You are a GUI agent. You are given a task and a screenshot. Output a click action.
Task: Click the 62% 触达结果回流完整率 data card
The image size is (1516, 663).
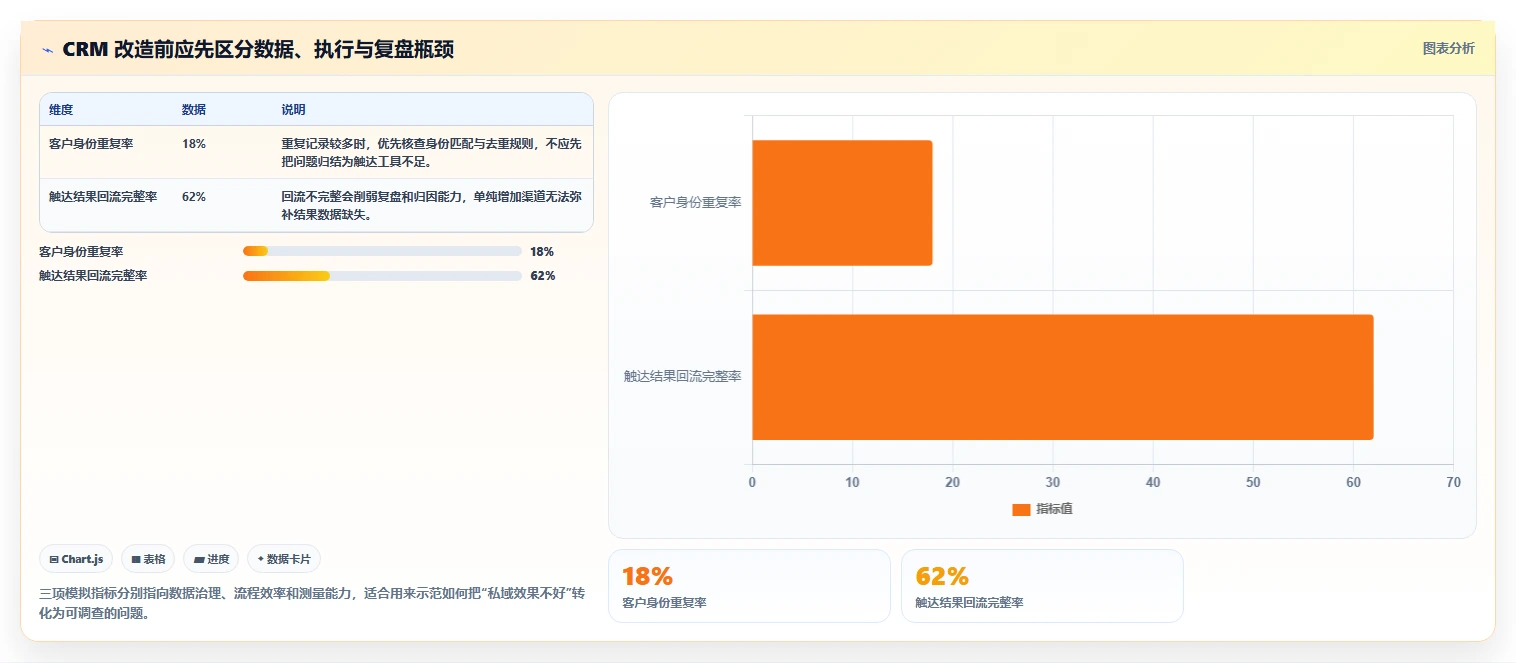click(x=1042, y=586)
